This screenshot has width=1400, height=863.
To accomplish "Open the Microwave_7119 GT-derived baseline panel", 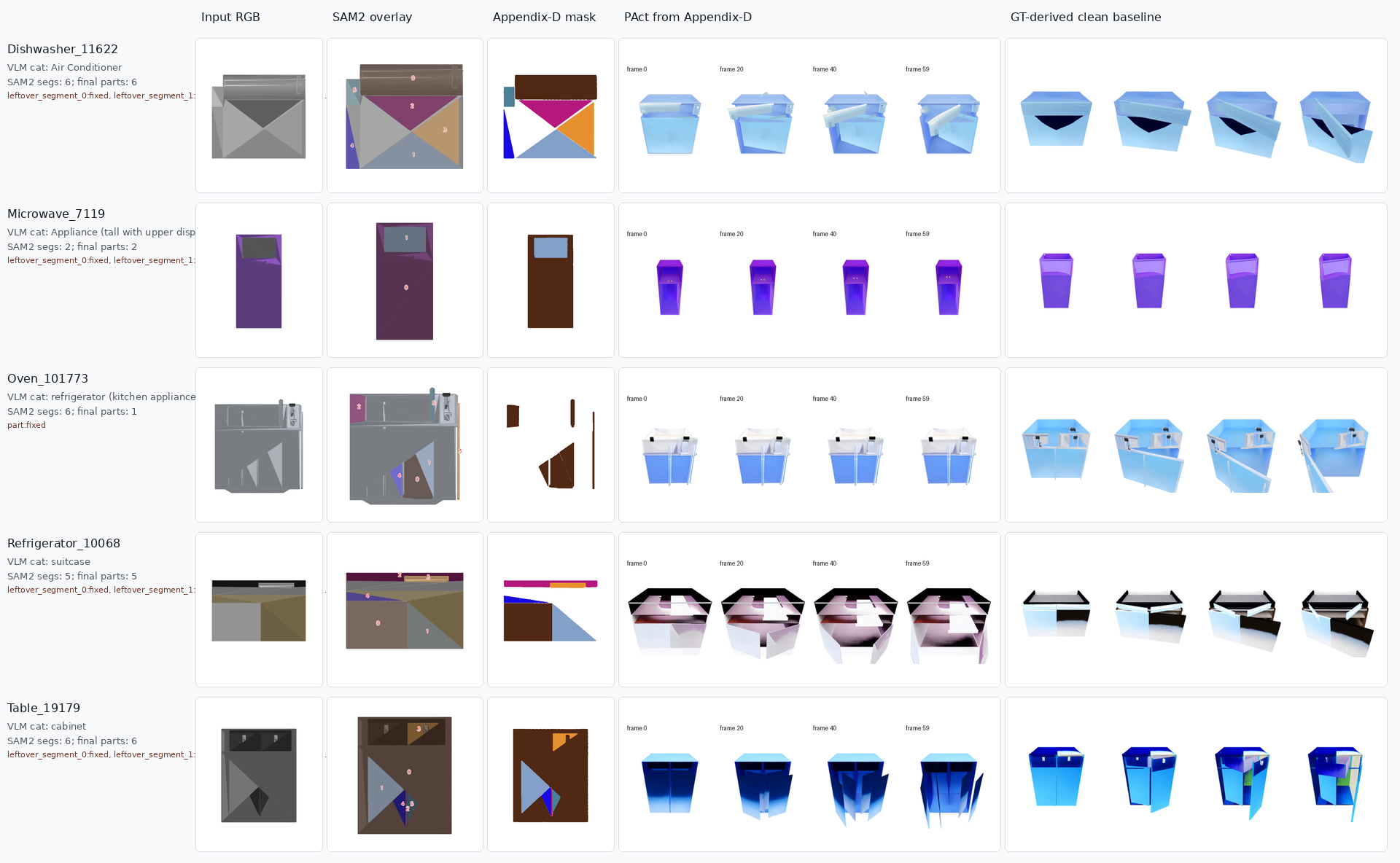I will pos(1196,281).
